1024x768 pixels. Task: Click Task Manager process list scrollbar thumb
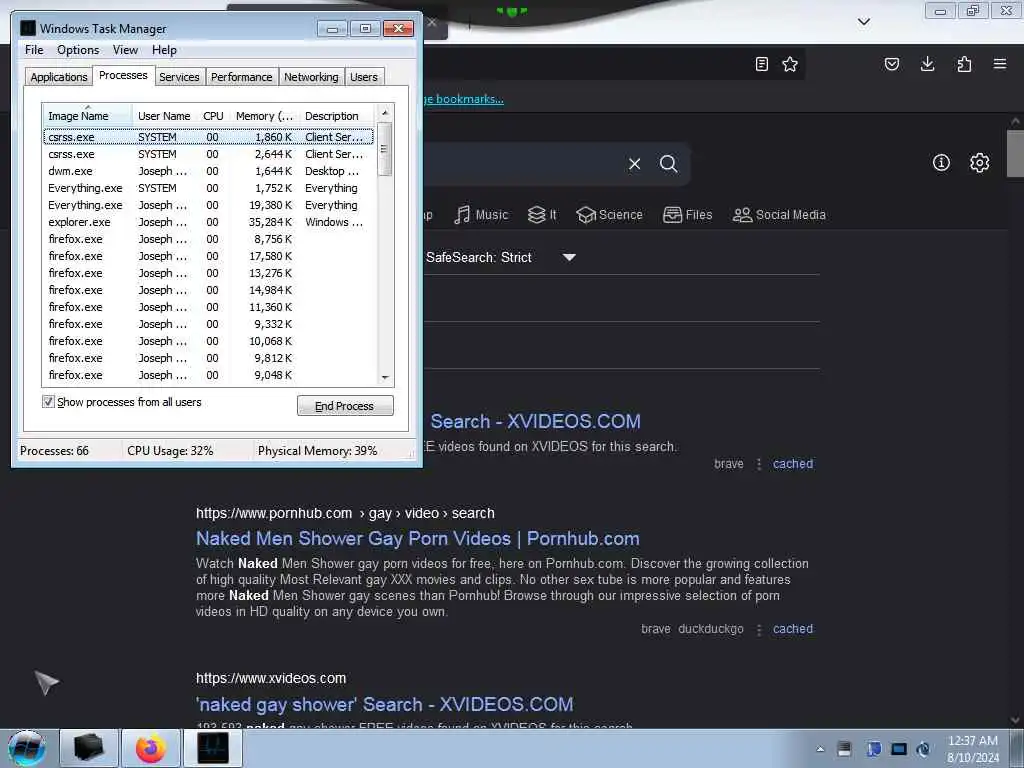coord(385,149)
